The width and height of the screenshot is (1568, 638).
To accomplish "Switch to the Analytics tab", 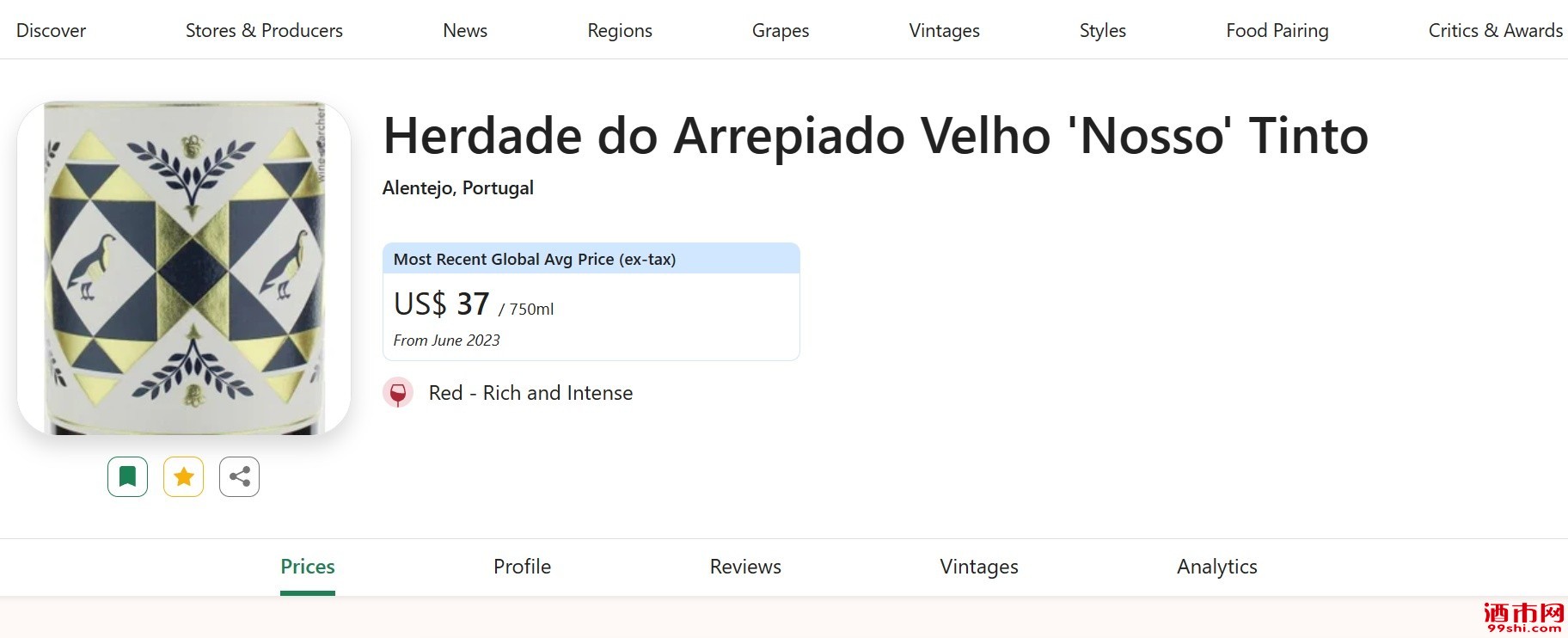I will point(1216,567).
